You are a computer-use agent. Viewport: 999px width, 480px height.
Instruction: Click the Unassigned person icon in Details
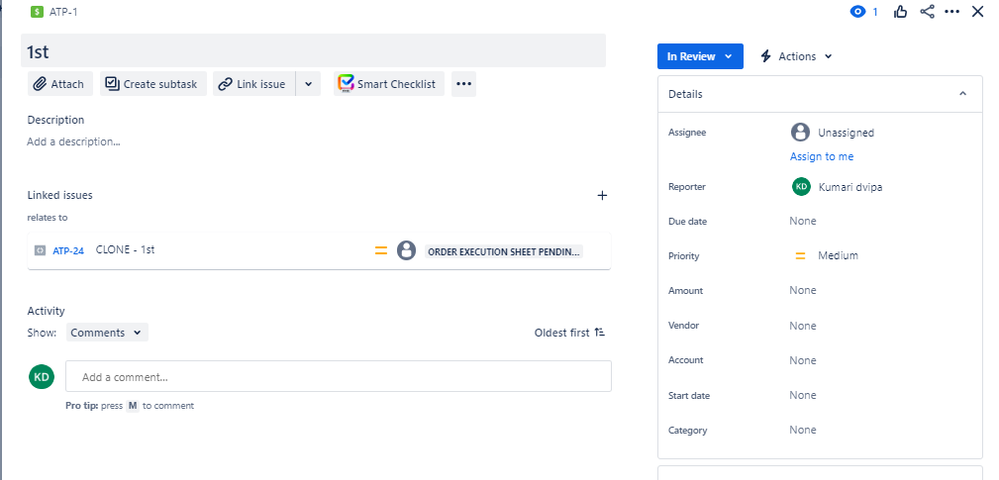tap(800, 132)
